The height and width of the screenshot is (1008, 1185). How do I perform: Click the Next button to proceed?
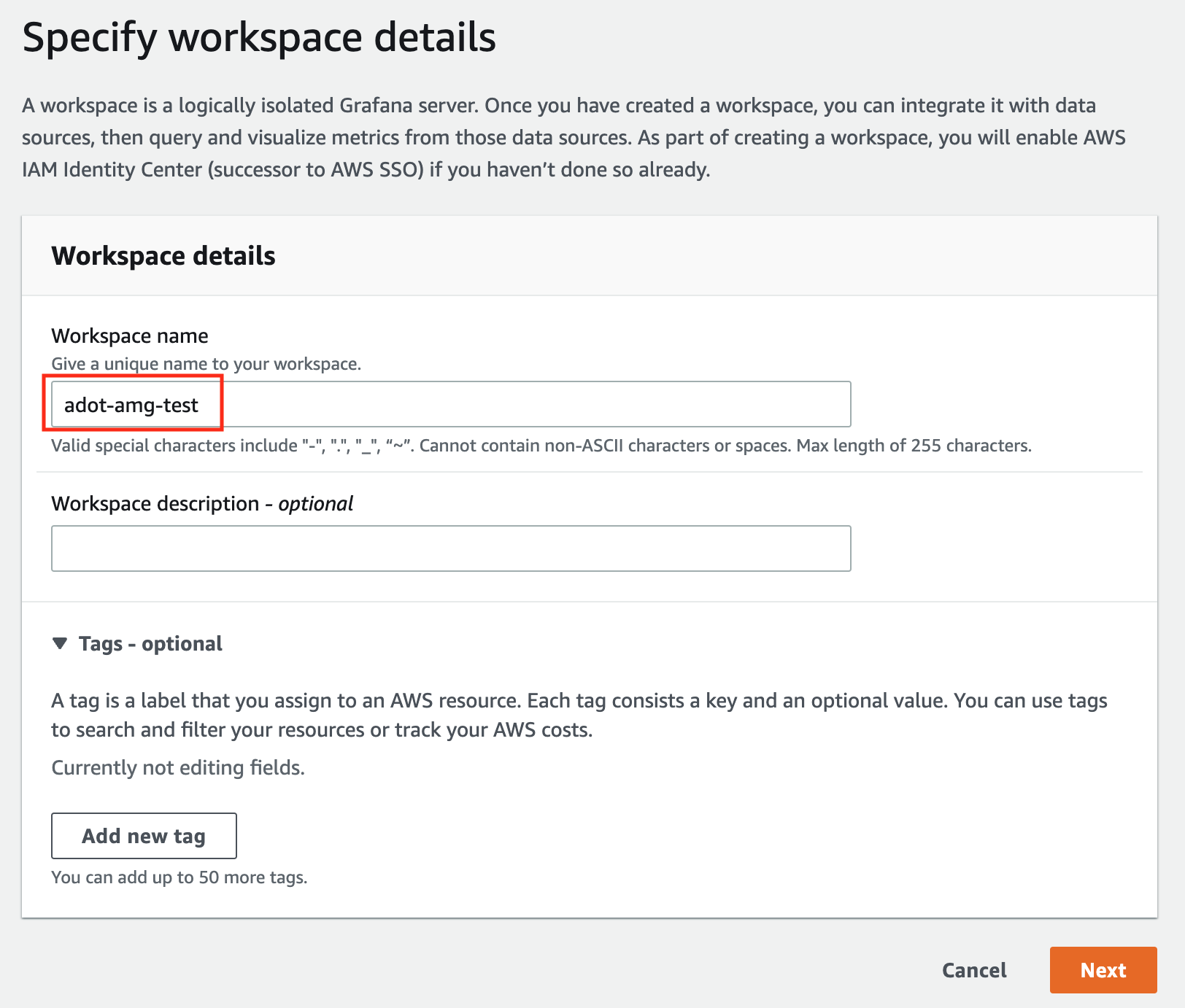click(x=1103, y=970)
